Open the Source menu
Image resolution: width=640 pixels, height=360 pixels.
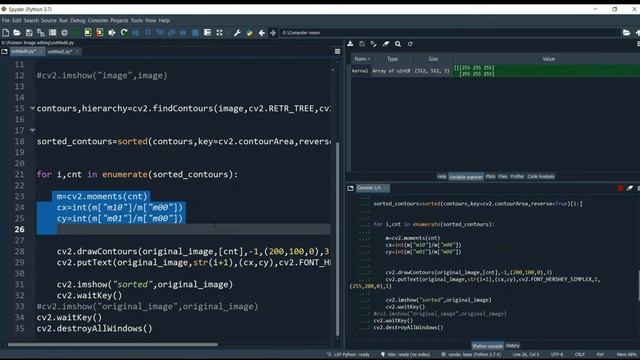click(49, 20)
